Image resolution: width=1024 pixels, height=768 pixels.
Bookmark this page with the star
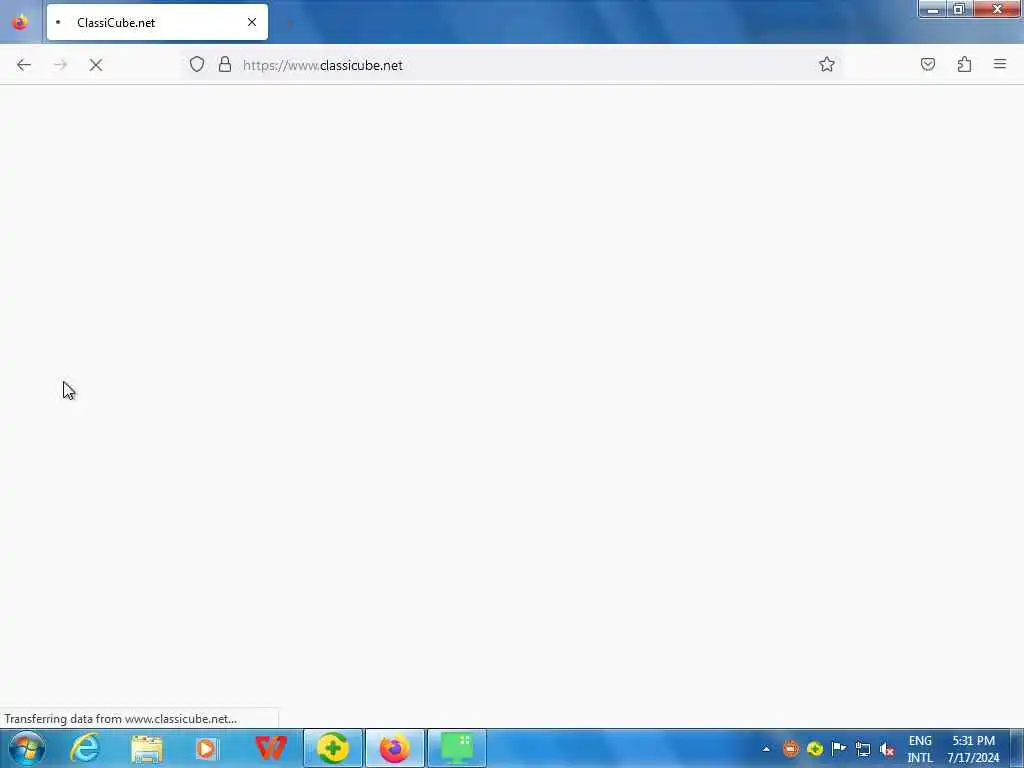(826, 64)
